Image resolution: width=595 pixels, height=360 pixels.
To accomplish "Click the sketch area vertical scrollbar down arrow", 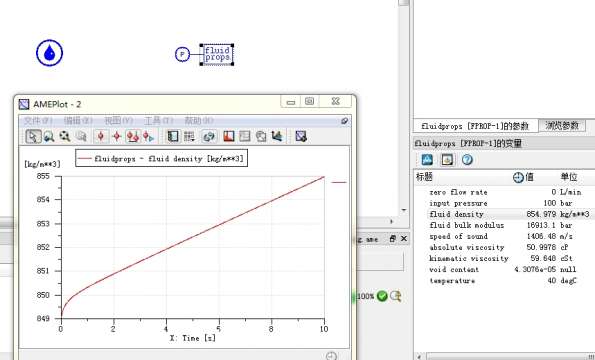I will click(404, 210).
